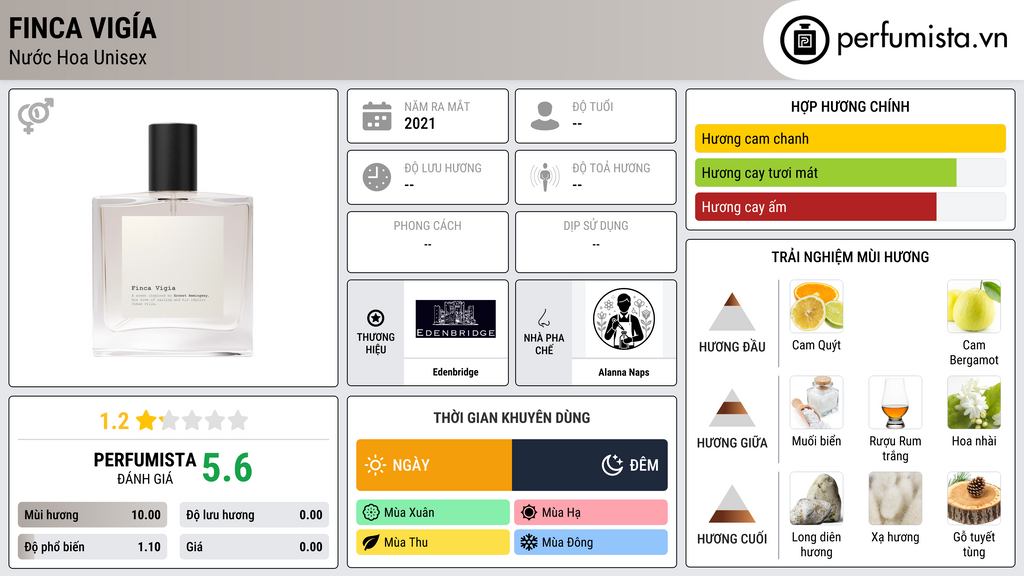Select the Đêm time block

(x=590, y=465)
